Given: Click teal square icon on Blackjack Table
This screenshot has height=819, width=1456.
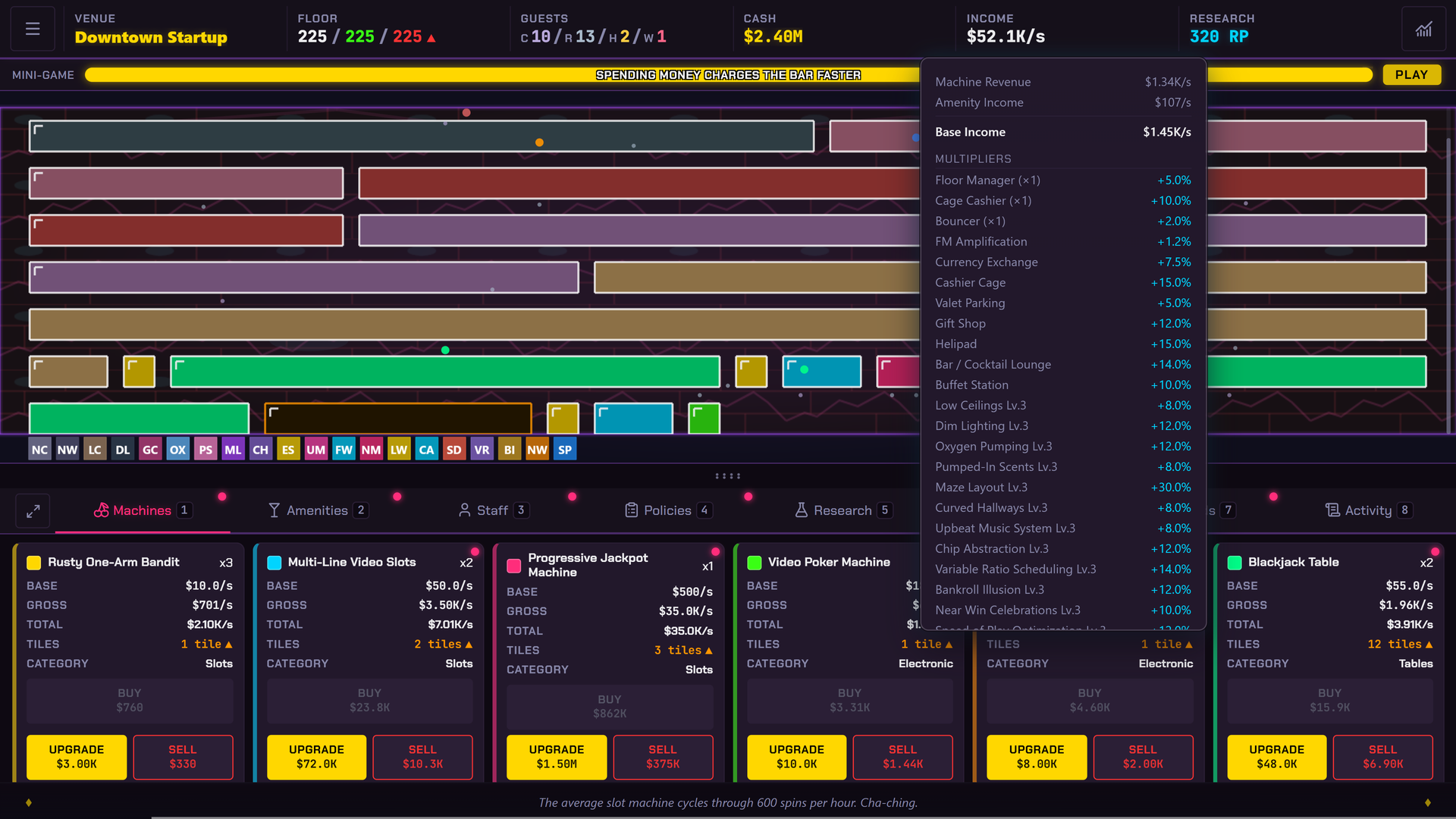Looking at the screenshot, I should coord(1234,563).
